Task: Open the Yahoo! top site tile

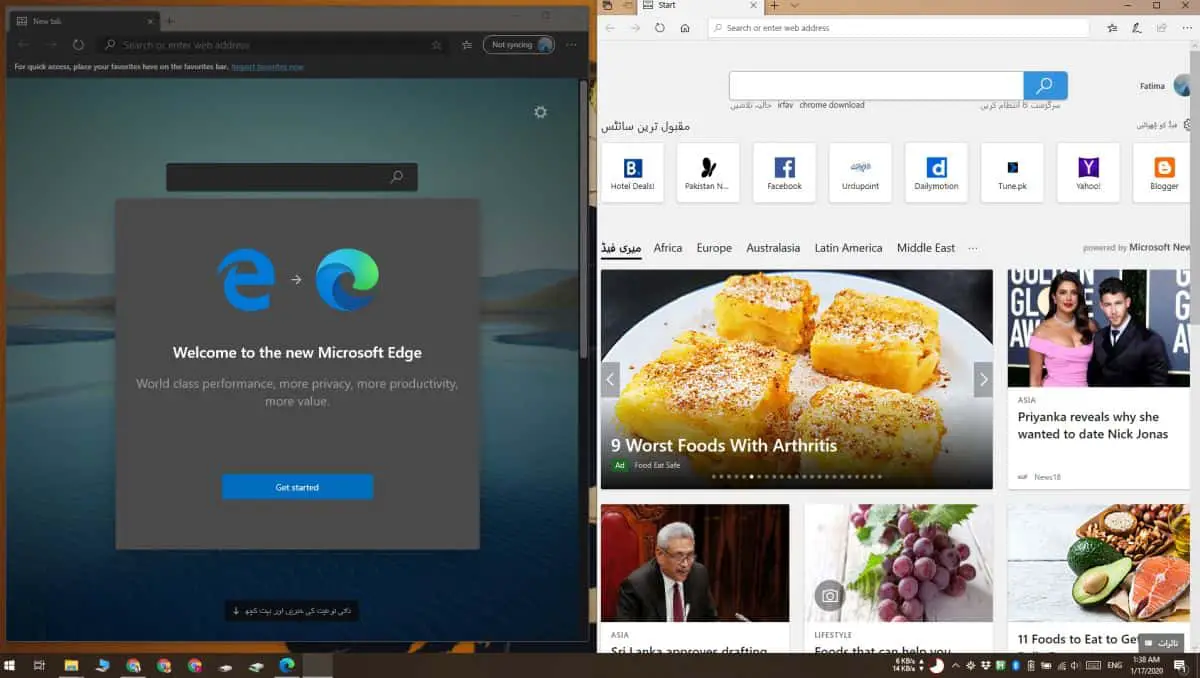Action: coord(1088,173)
